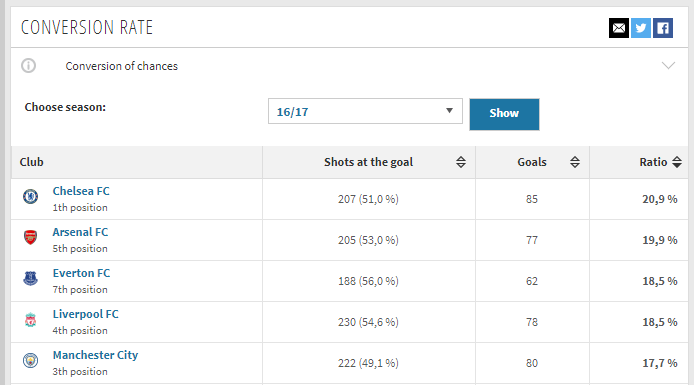Image resolution: width=694 pixels, height=385 pixels.
Task: Click the Show button
Action: pos(504,114)
